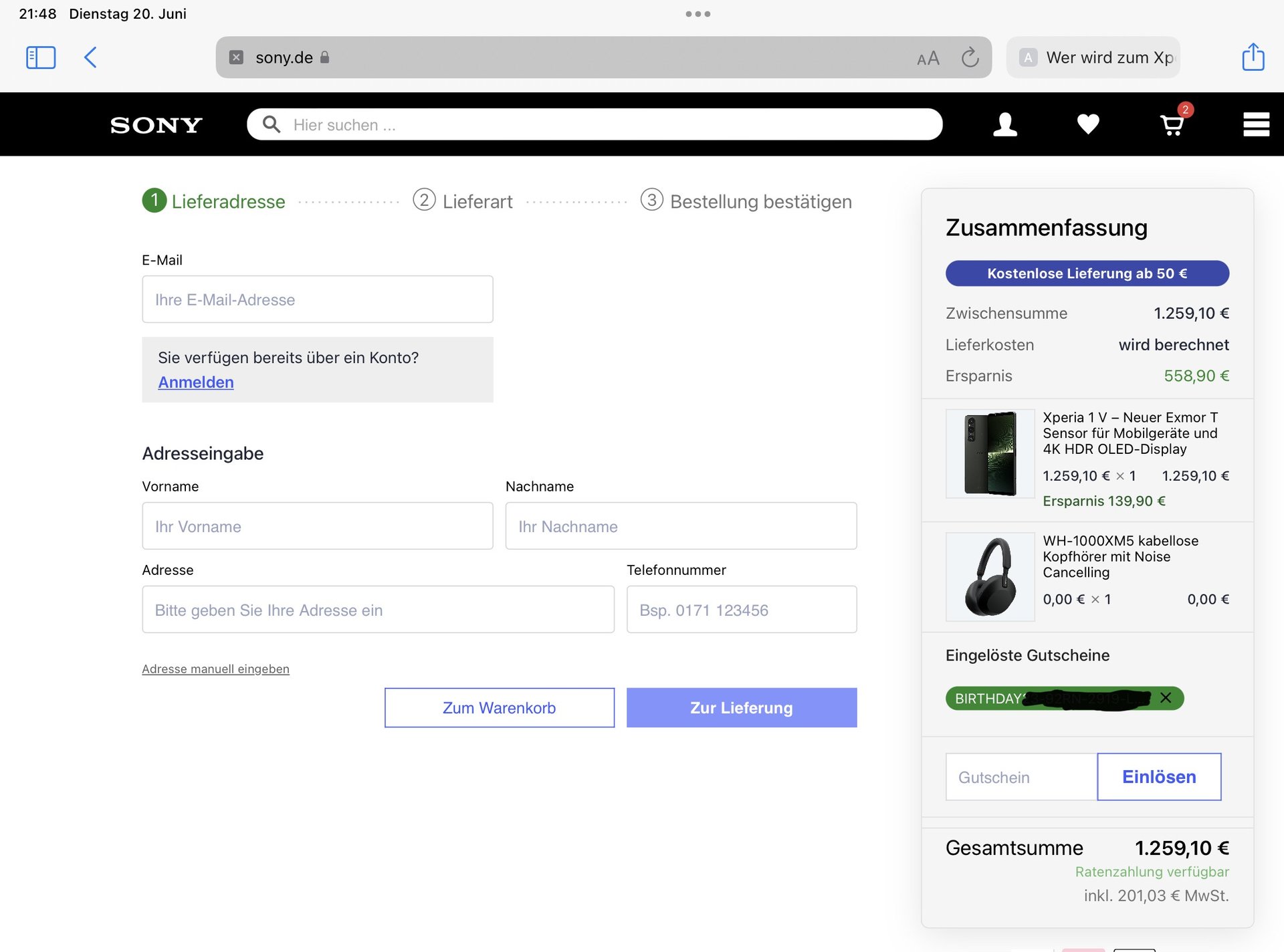
Task: Click the WH-1000XM5 product title
Action: [1121, 556]
